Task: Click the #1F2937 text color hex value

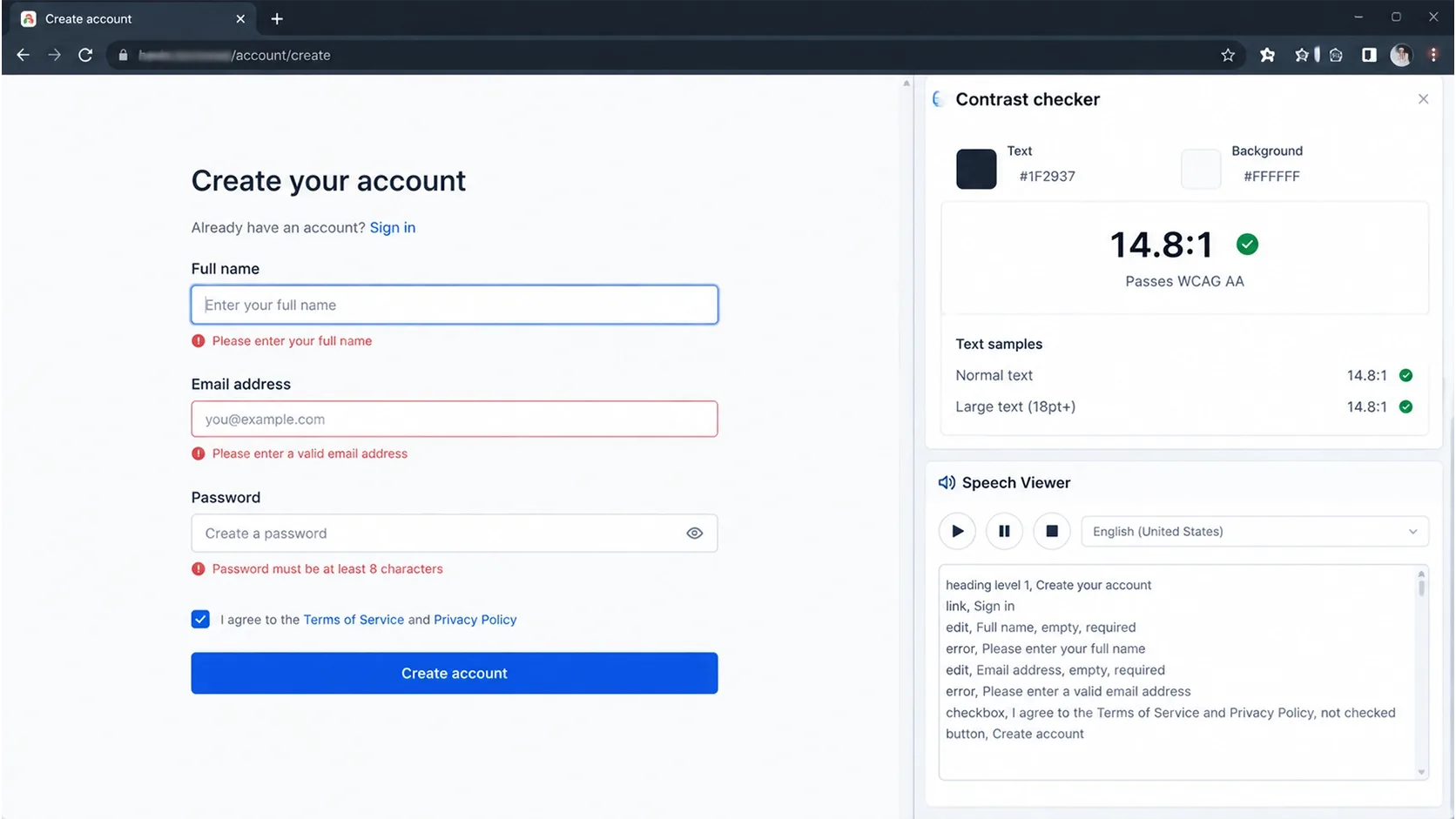Action: (x=1047, y=176)
